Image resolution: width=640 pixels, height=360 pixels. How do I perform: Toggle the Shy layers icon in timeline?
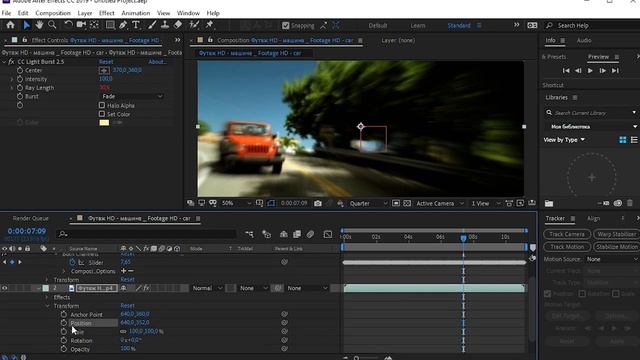click(x=284, y=234)
